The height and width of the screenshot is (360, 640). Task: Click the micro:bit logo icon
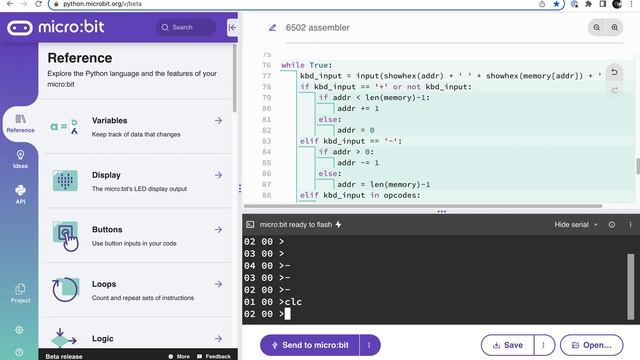tap(20, 28)
